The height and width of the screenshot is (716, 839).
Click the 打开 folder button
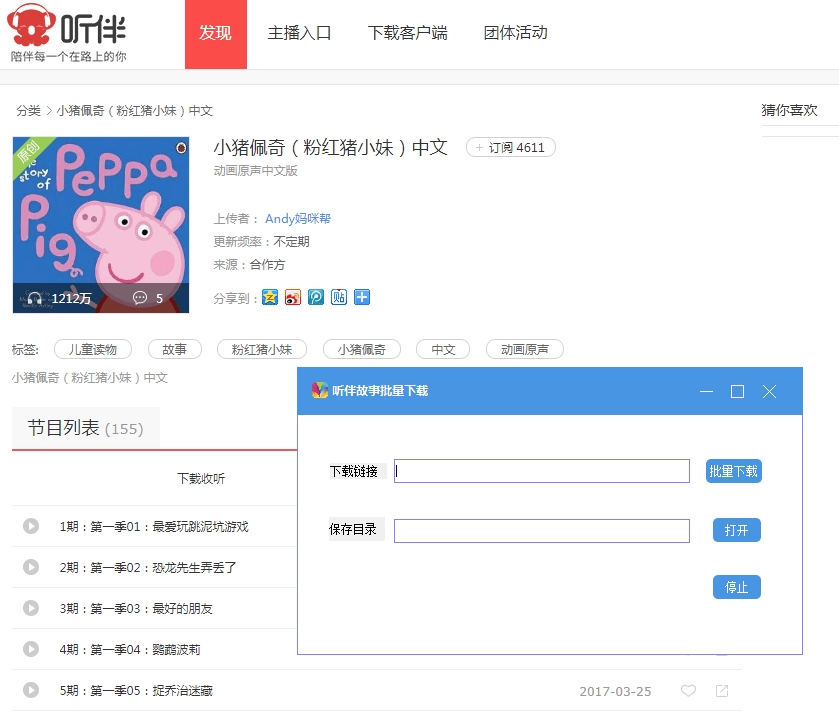tap(736, 530)
